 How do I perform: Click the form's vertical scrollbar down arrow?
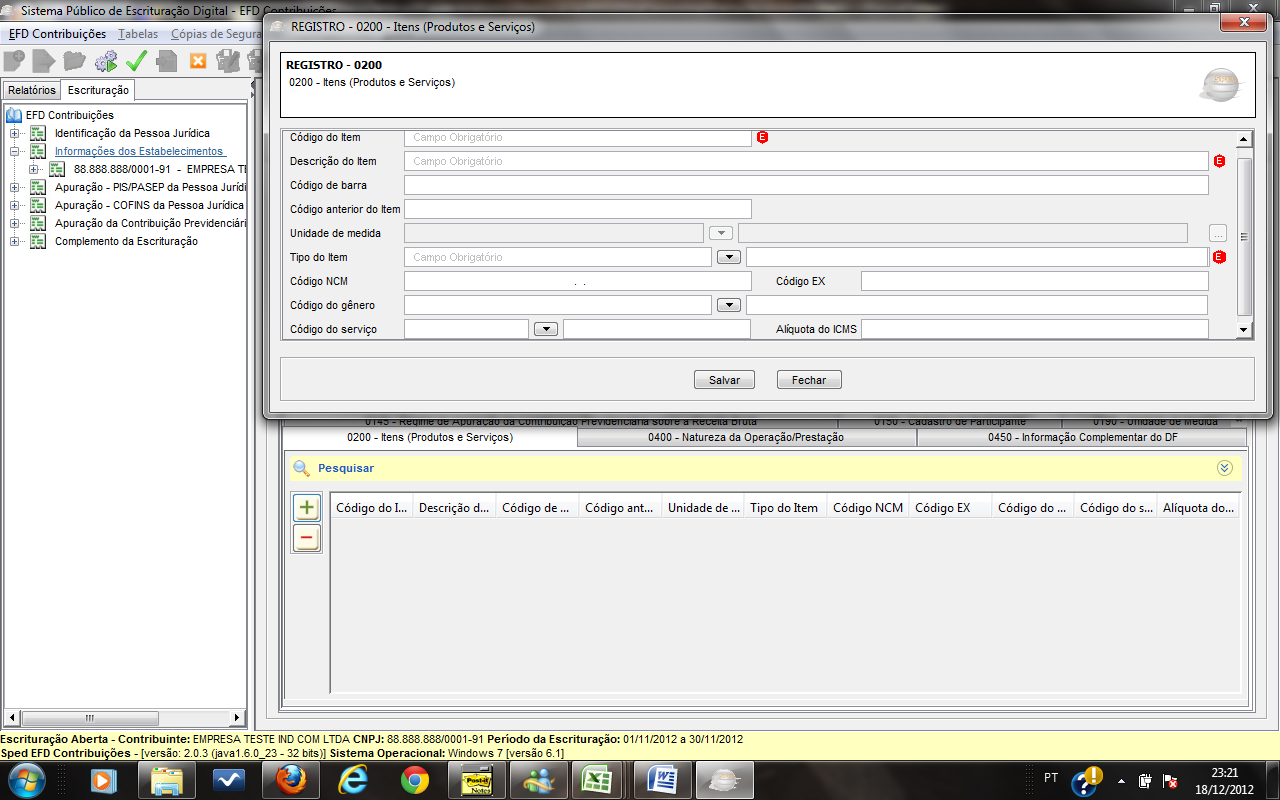(1244, 329)
